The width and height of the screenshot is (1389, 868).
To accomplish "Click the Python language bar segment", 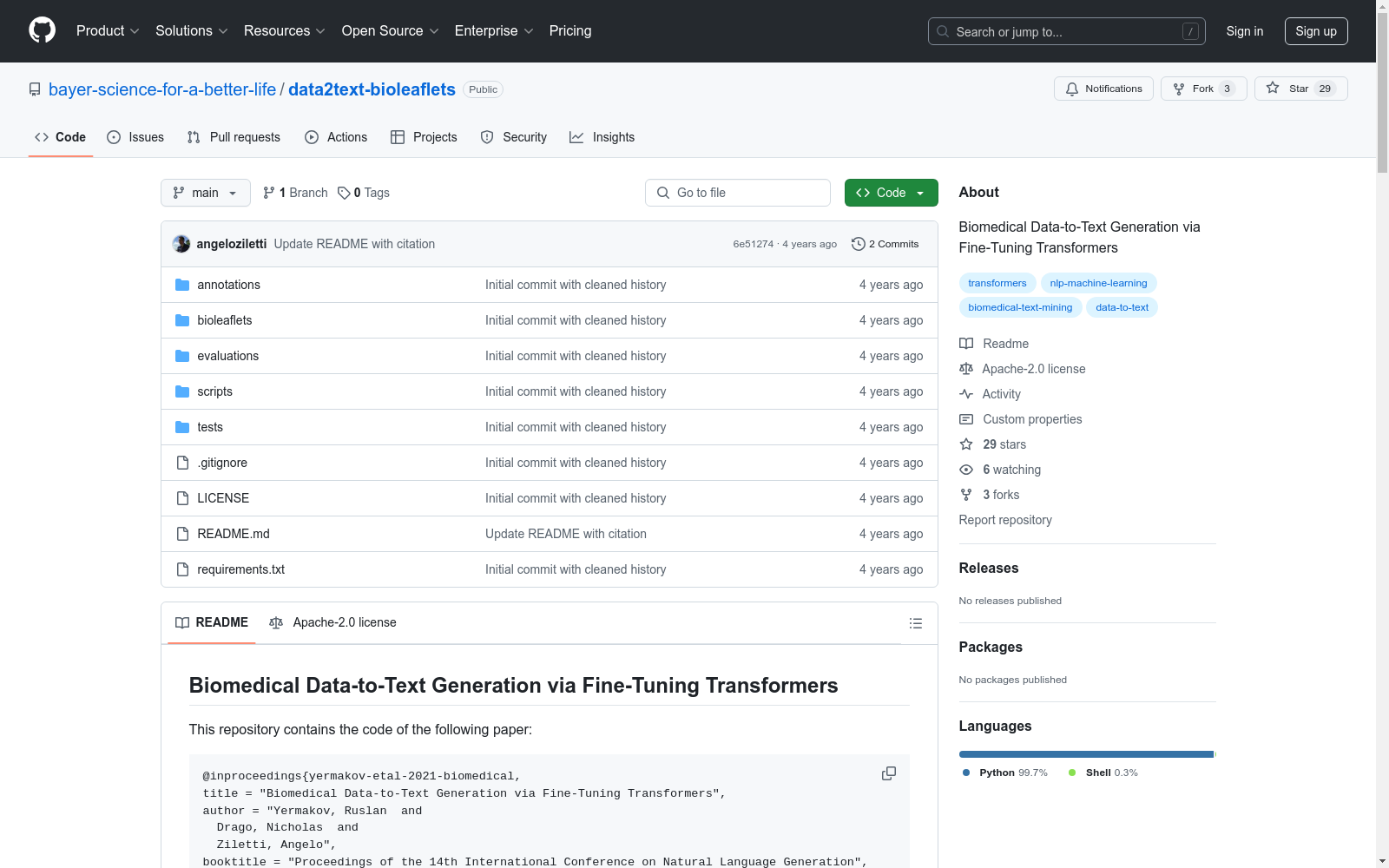I will (x=1086, y=754).
